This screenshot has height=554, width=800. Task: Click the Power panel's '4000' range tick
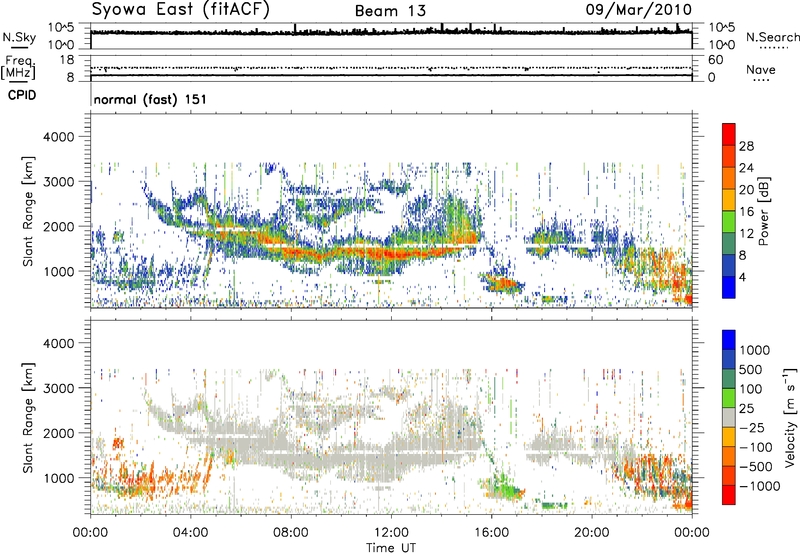point(58,137)
